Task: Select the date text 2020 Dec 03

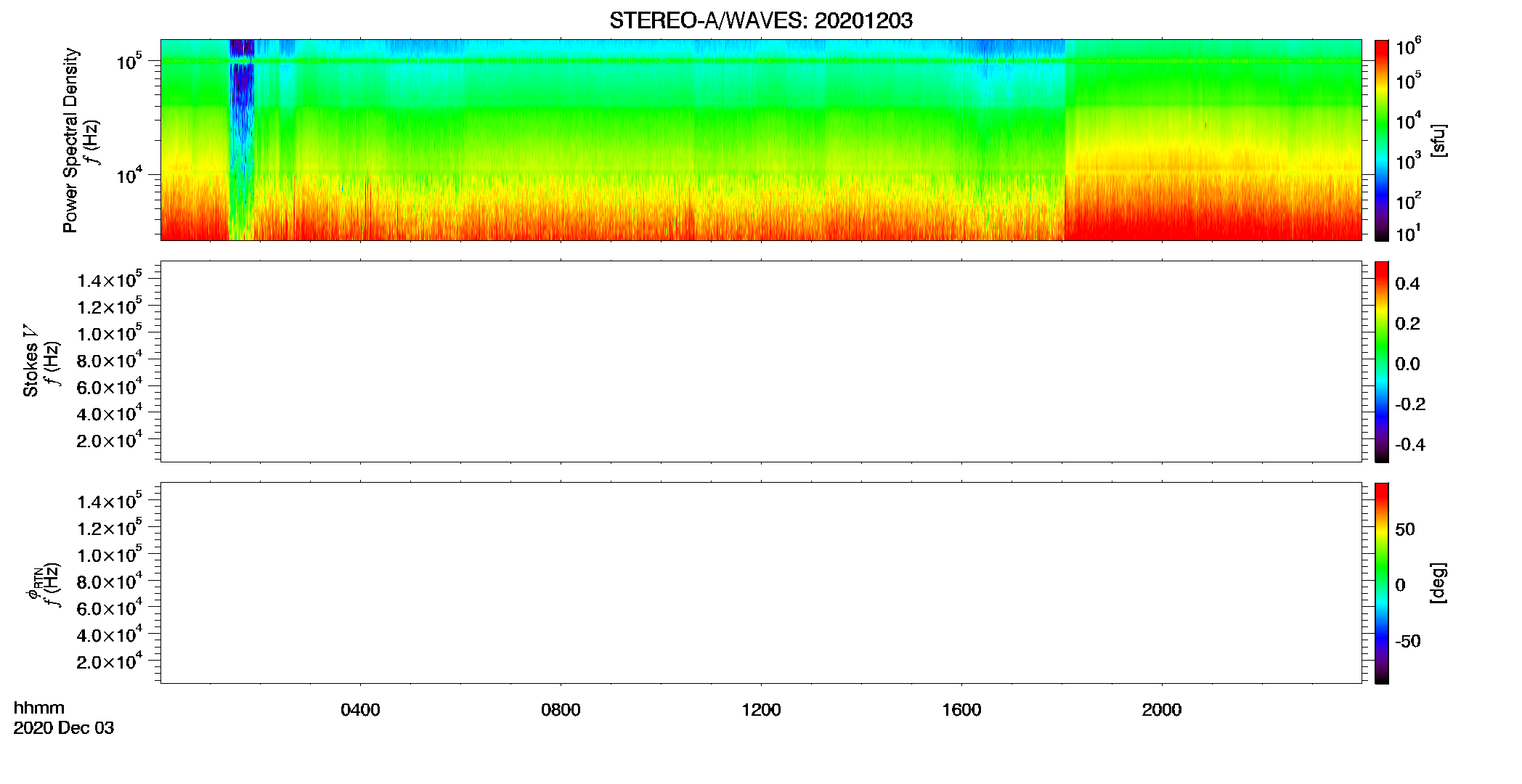Action: 64,728
